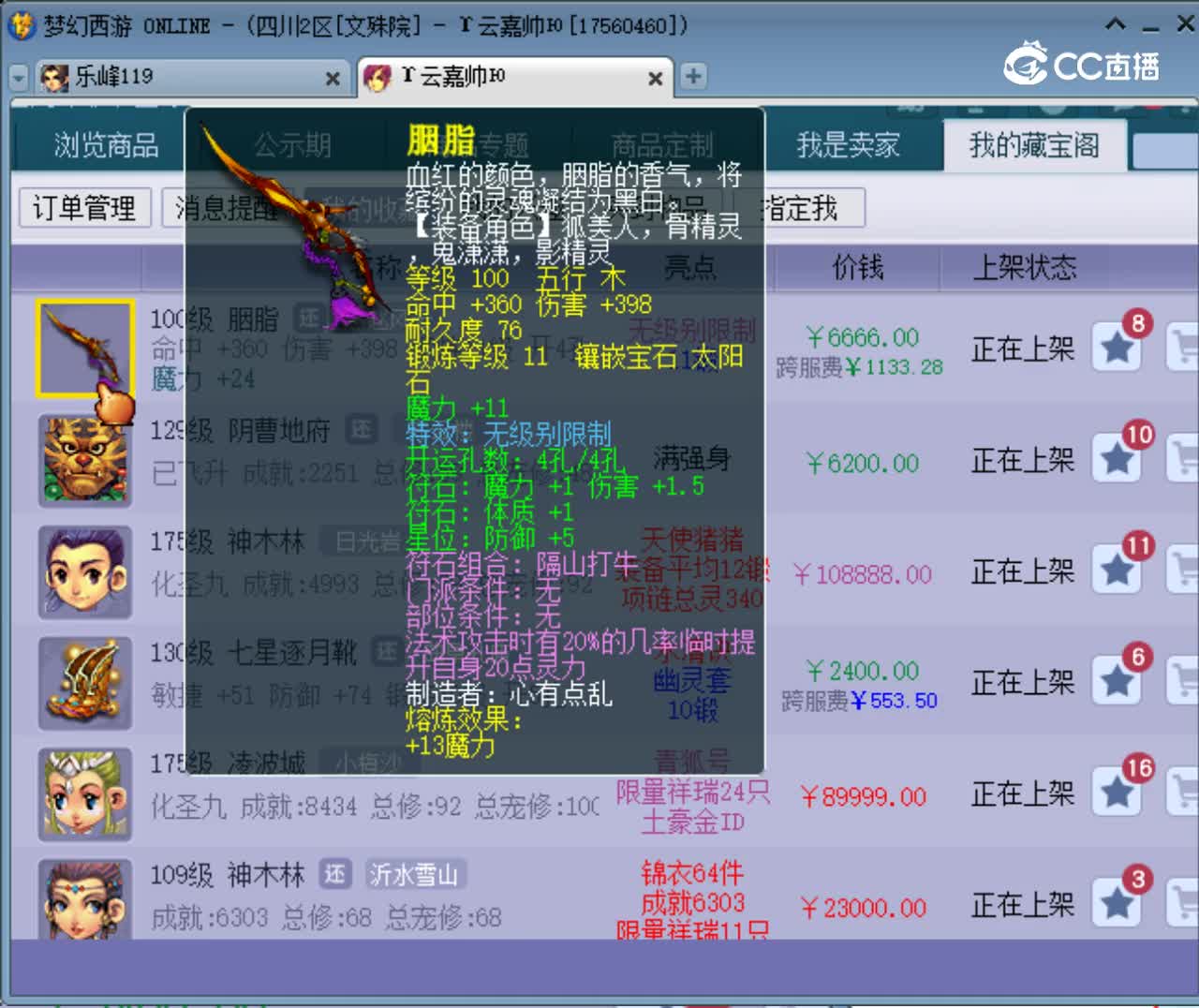Click 正在上架 status of the 胭脂 row
The height and width of the screenshot is (1008, 1199).
(1023, 349)
